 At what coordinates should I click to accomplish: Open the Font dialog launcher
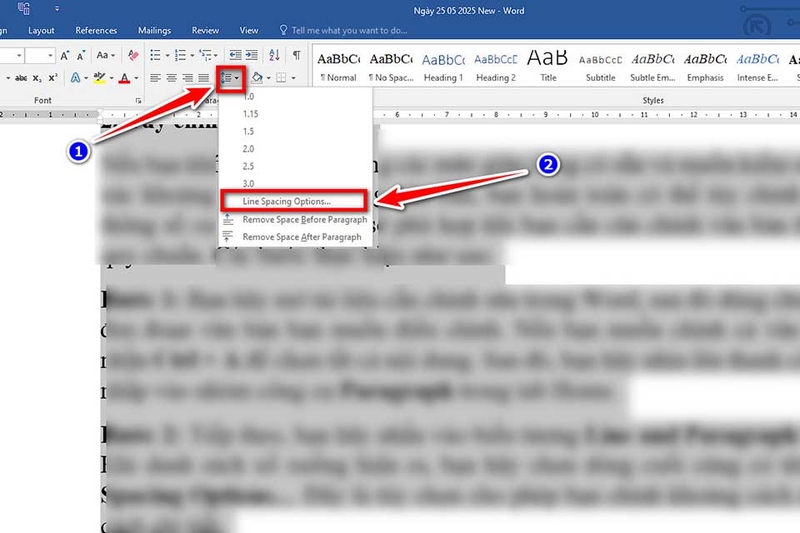[x=138, y=101]
